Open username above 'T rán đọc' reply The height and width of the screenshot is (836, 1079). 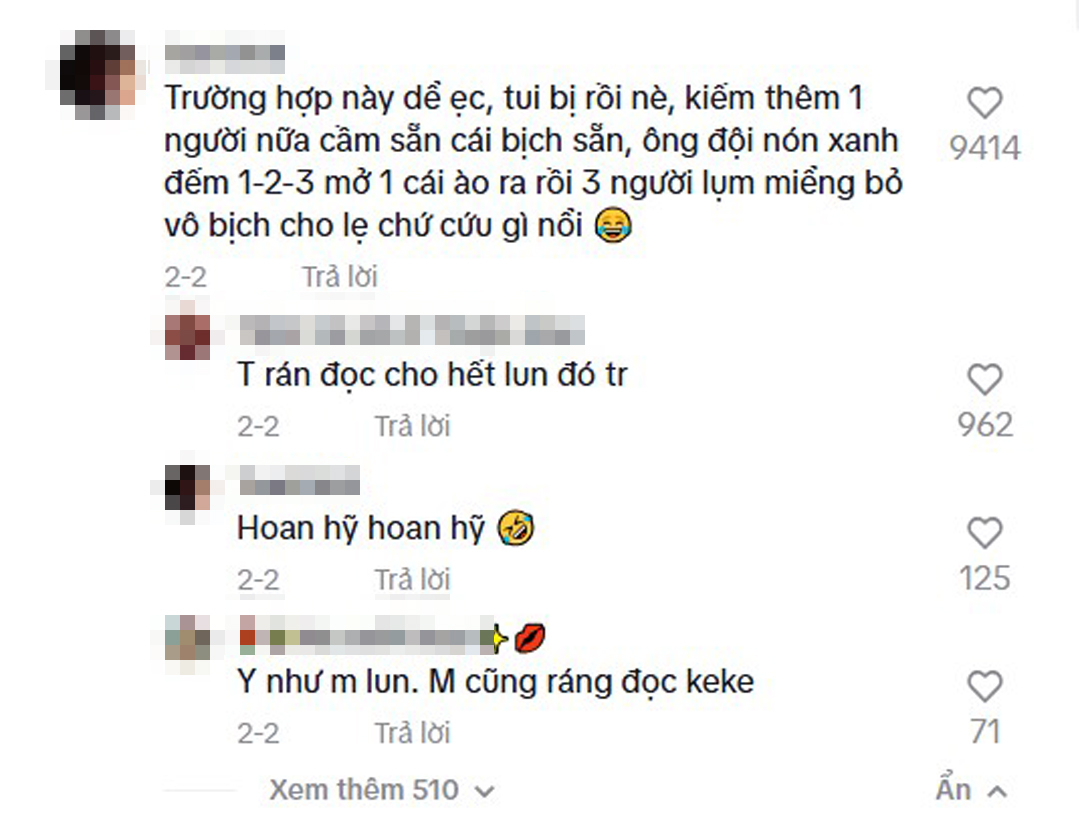[412, 330]
